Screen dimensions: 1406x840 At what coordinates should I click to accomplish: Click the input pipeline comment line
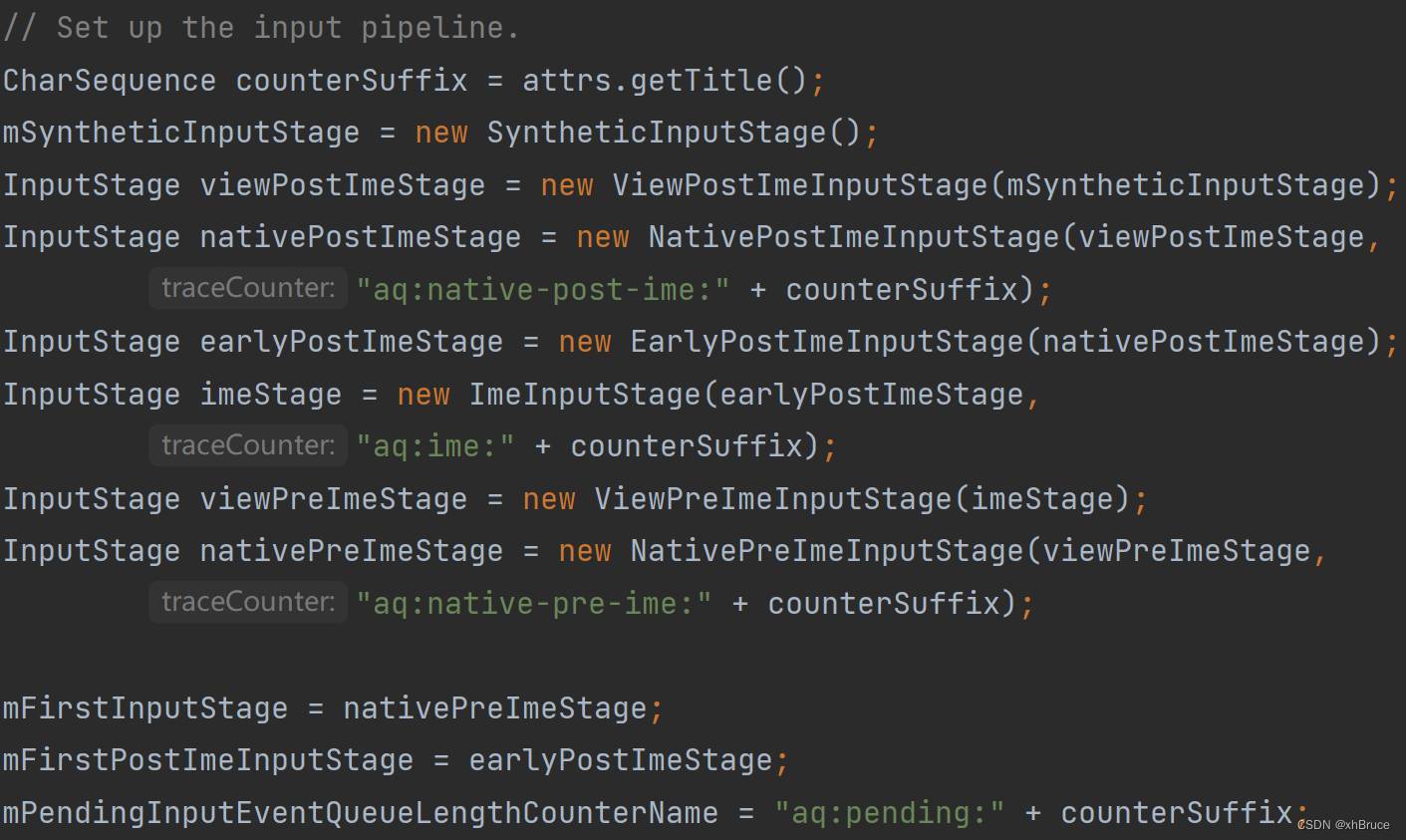(x=259, y=27)
